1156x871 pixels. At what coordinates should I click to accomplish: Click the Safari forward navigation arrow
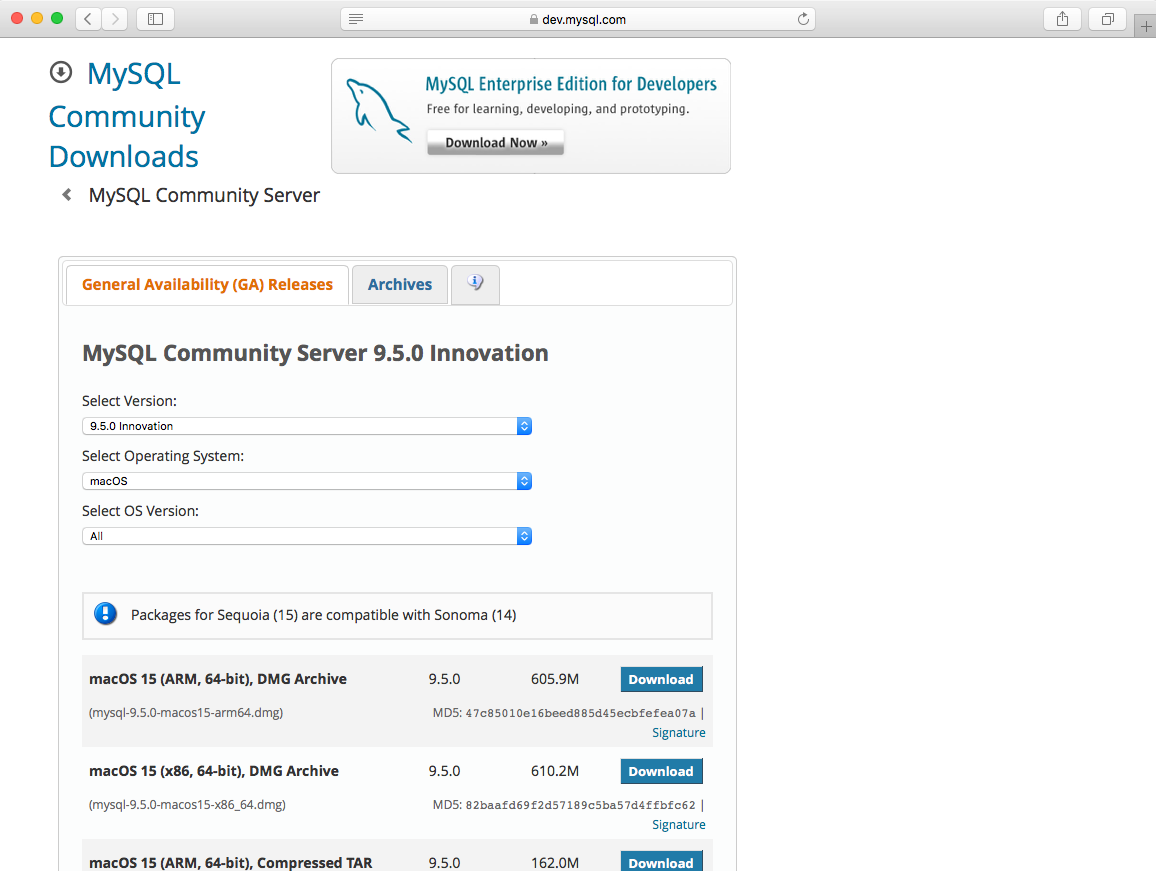pyautogui.click(x=114, y=19)
